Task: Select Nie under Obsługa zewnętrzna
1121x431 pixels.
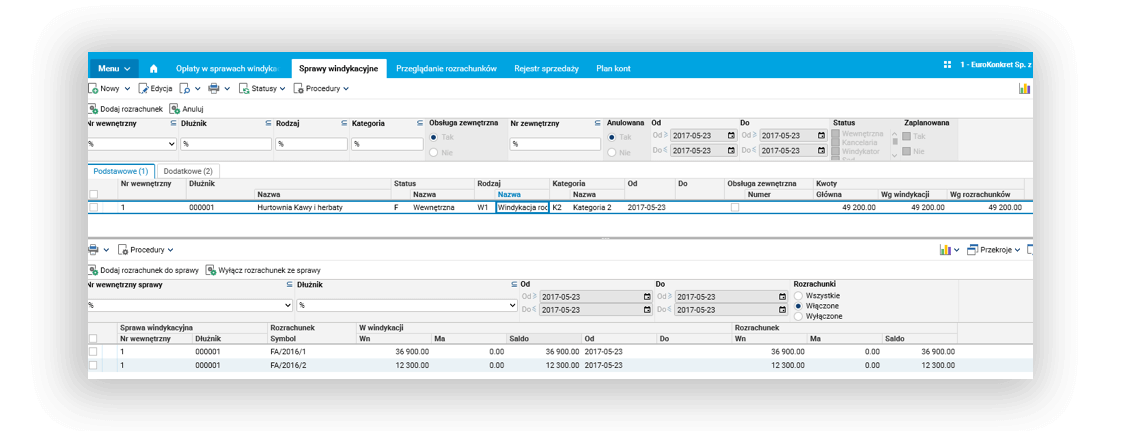Action: point(433,152)
